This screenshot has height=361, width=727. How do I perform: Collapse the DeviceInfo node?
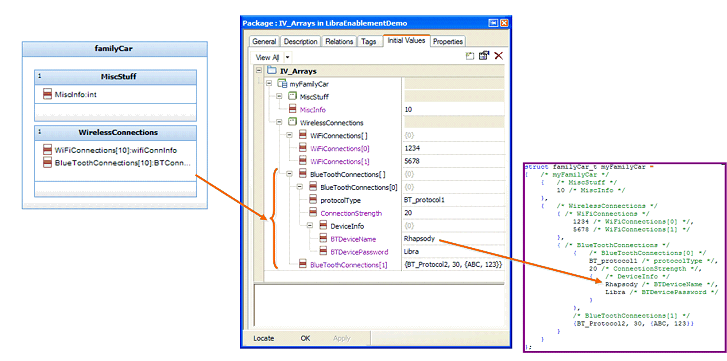coord(310,226)
